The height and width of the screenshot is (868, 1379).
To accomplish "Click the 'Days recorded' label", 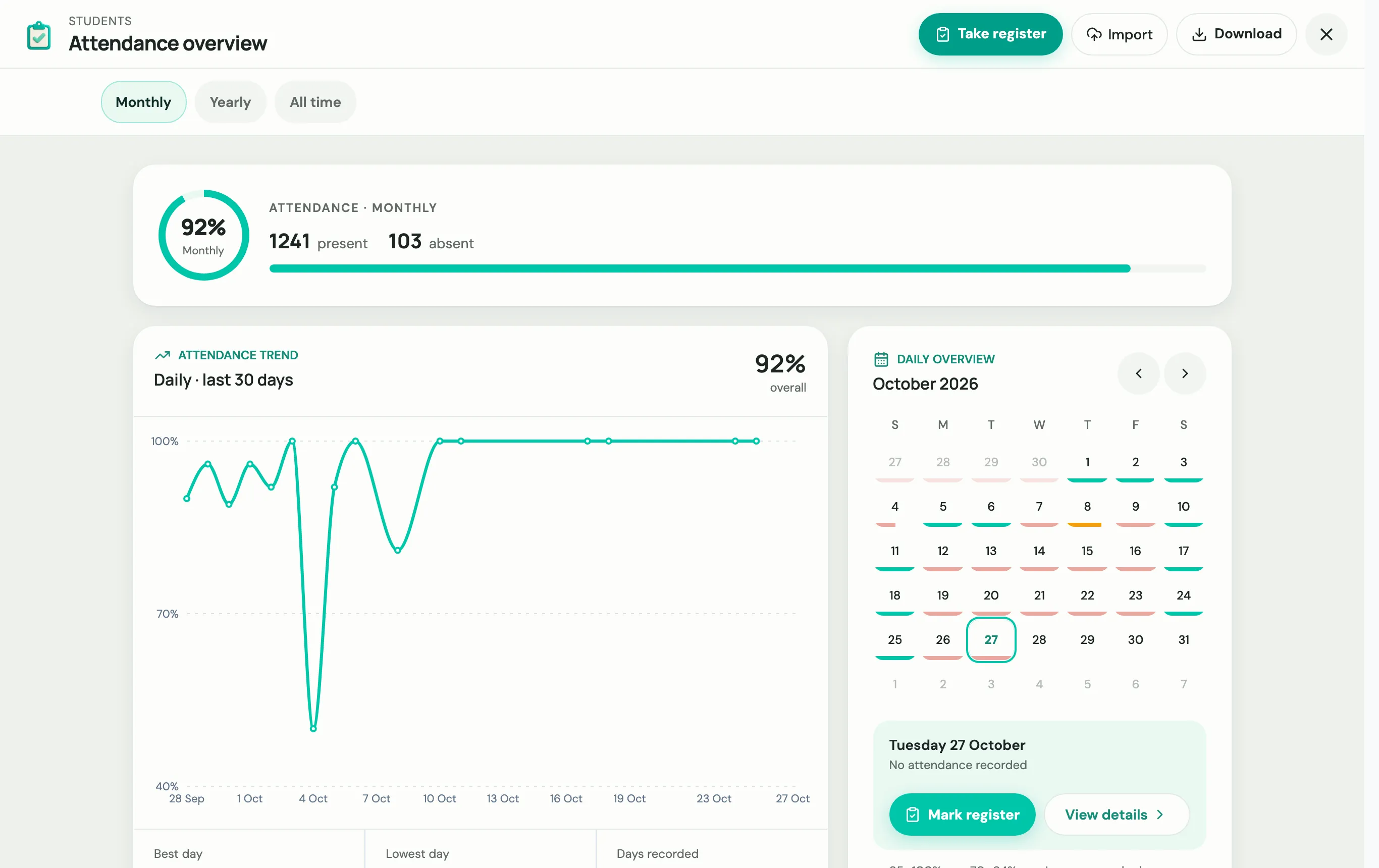I will [657, 854].
